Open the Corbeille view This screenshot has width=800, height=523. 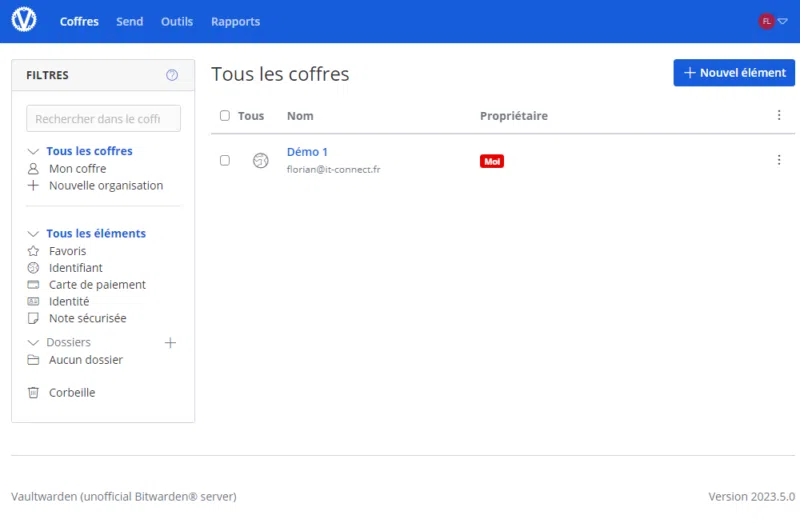(x=72, y=392)
